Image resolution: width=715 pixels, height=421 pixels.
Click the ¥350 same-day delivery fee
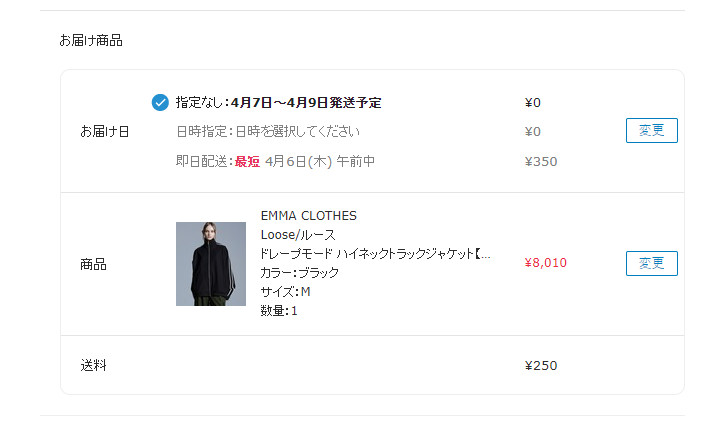coord(541,161)
